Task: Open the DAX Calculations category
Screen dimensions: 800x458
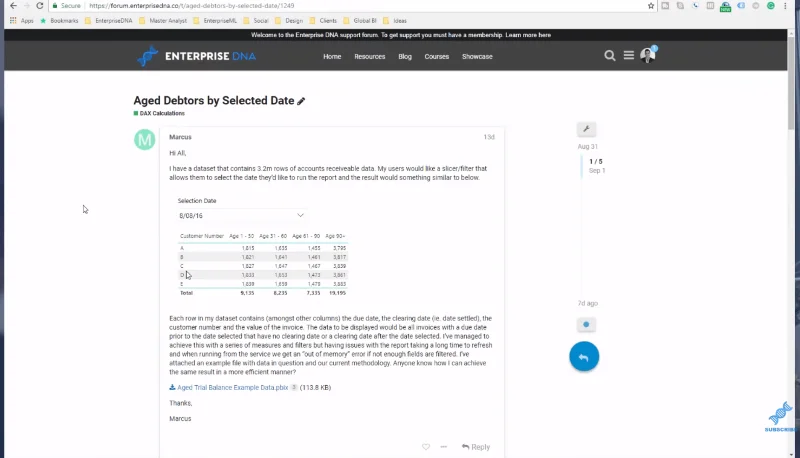Action: (x=159, y=113)
